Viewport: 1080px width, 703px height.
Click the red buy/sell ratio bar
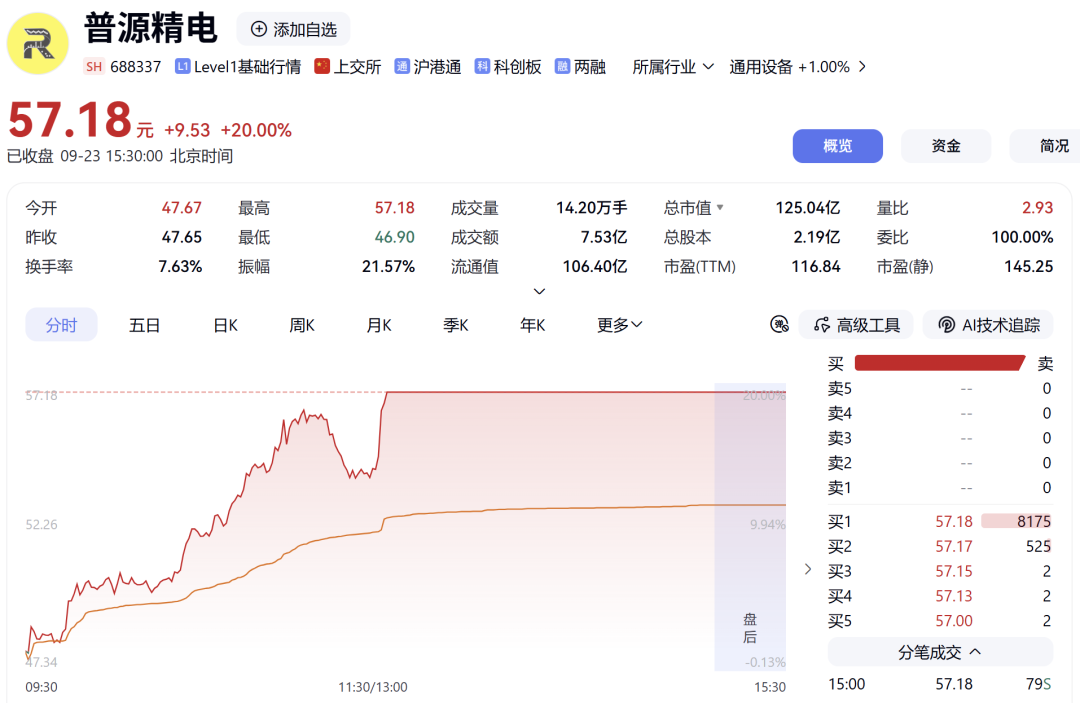tap(940, 363)
